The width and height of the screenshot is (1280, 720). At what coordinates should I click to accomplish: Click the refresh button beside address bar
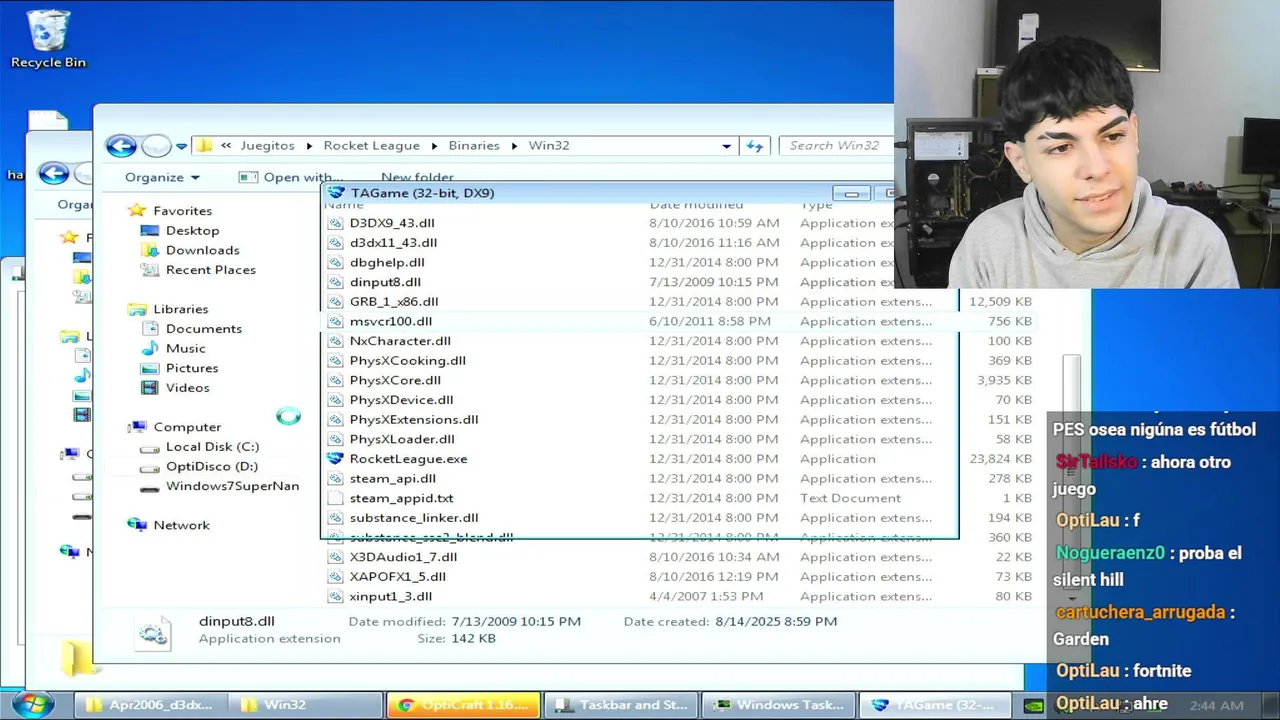tap(755, 146)
